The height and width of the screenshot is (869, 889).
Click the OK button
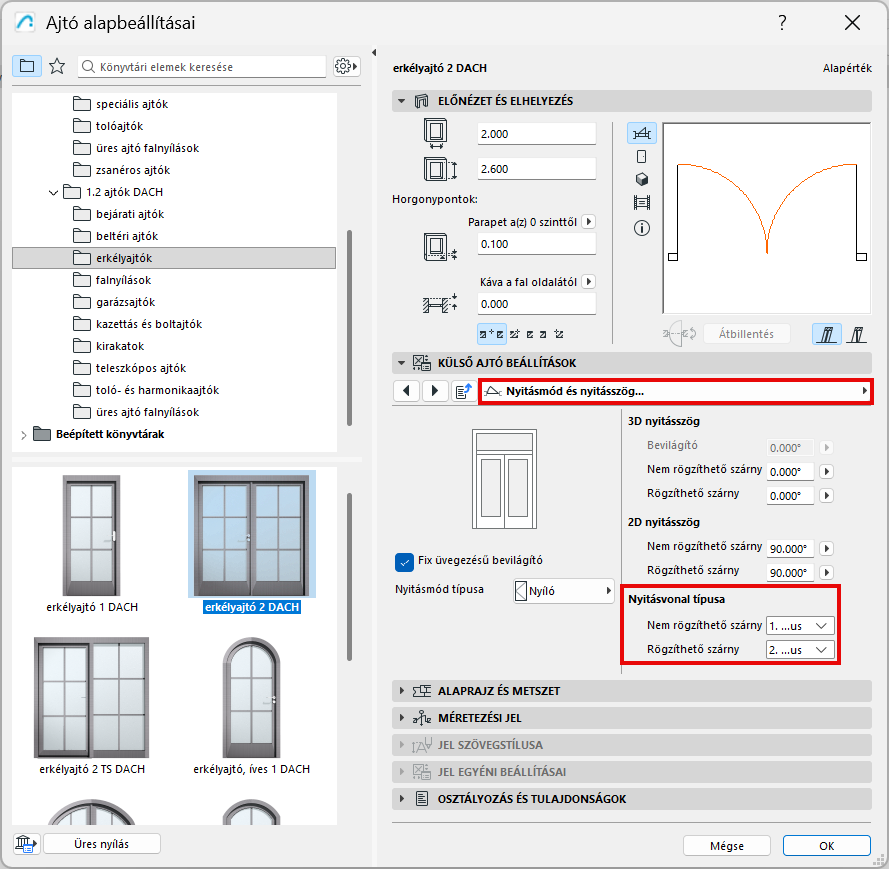click(826, 845)
